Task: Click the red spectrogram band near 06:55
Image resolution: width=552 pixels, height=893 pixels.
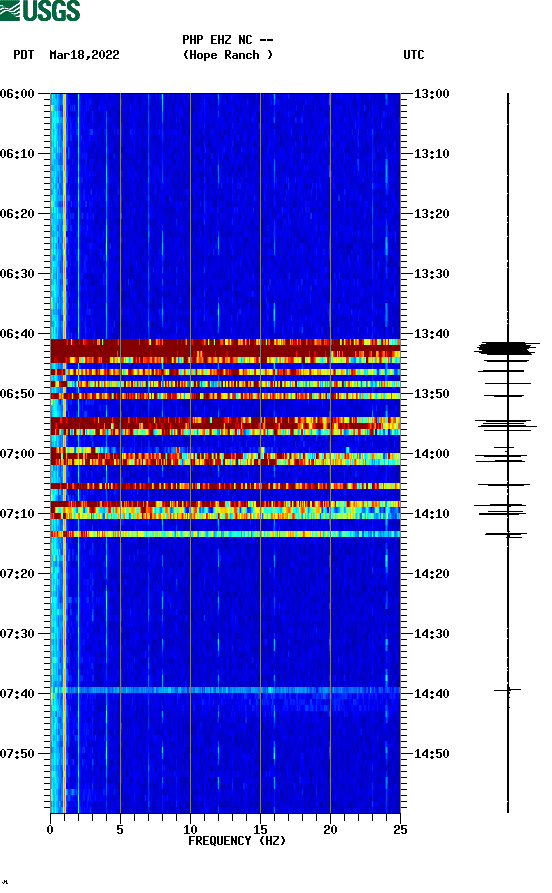Action: [x=226, y=424]
